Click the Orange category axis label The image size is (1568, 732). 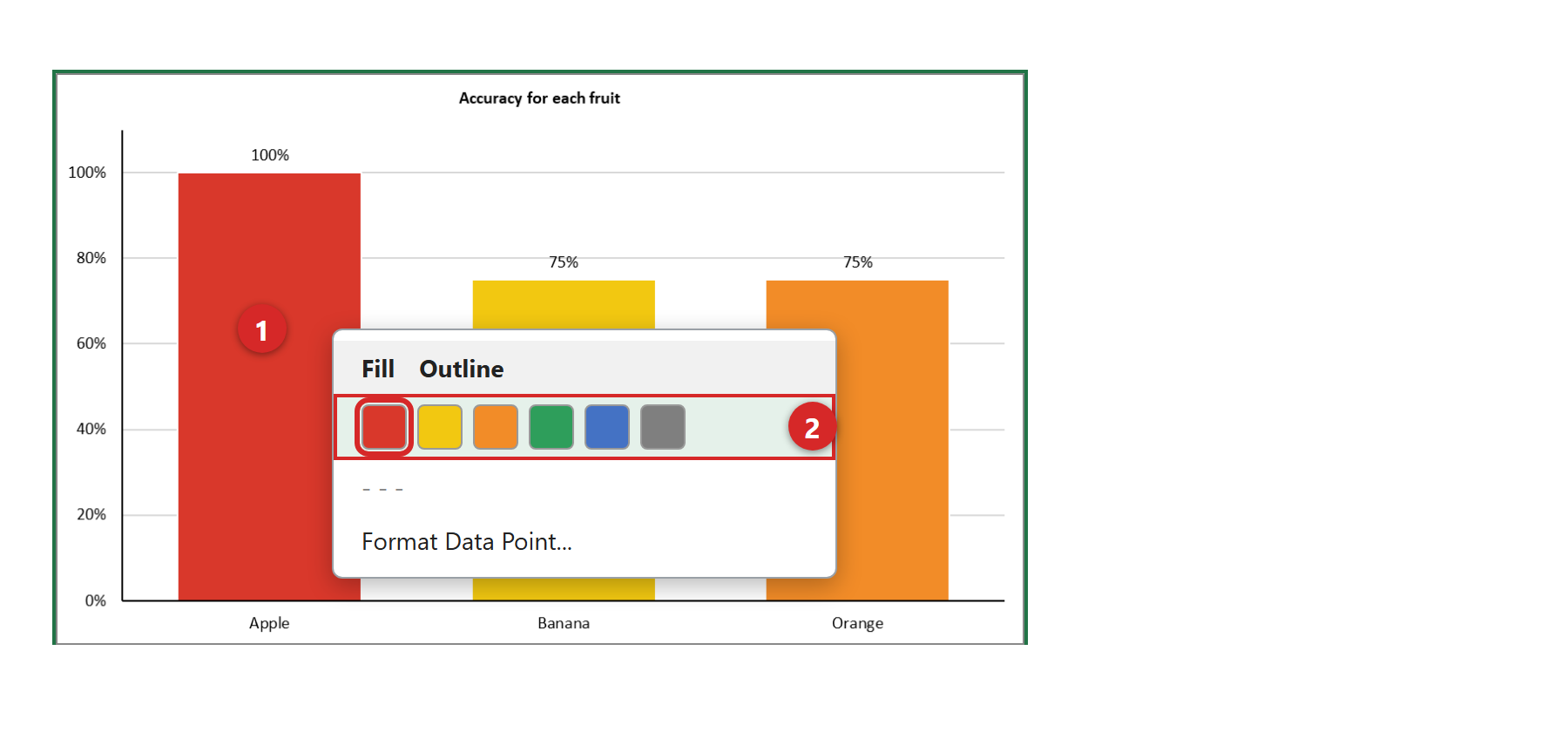pos(857,623)
